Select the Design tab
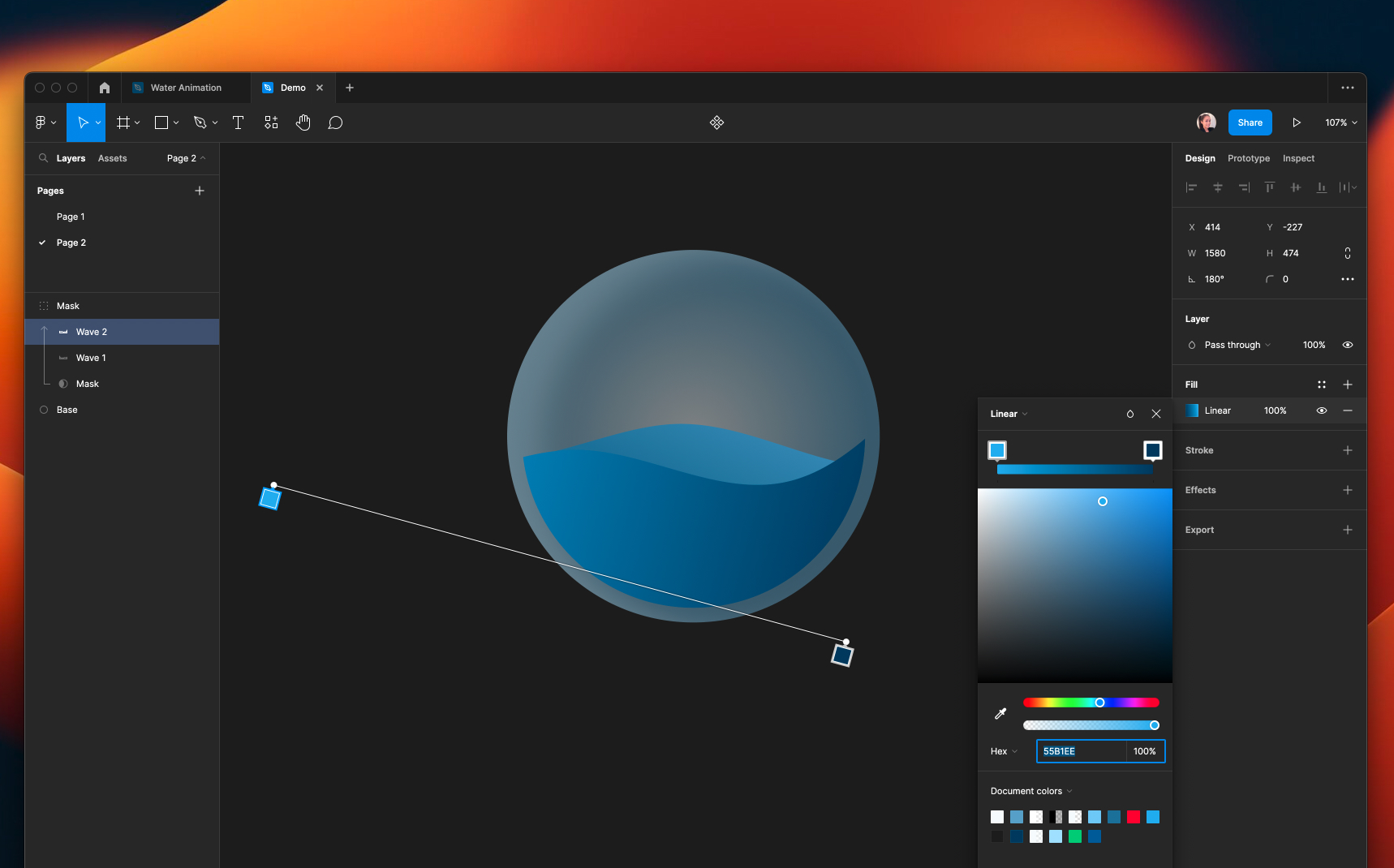 1200,158
